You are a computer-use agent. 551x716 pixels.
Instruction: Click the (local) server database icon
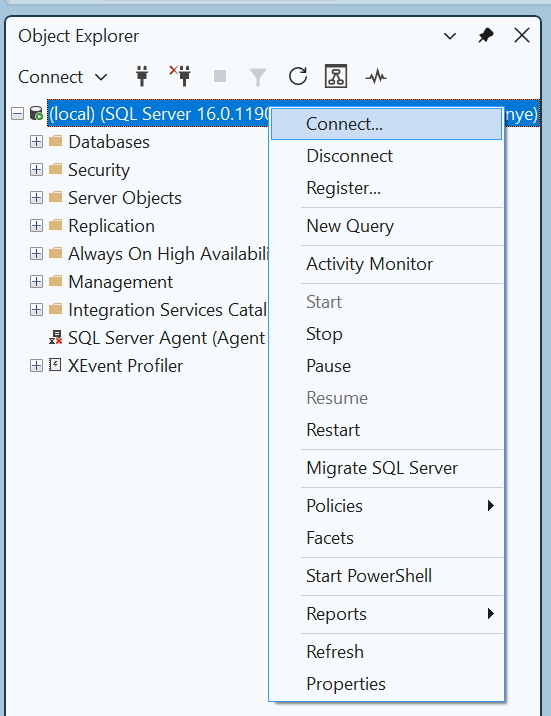(x=36, y=113)
